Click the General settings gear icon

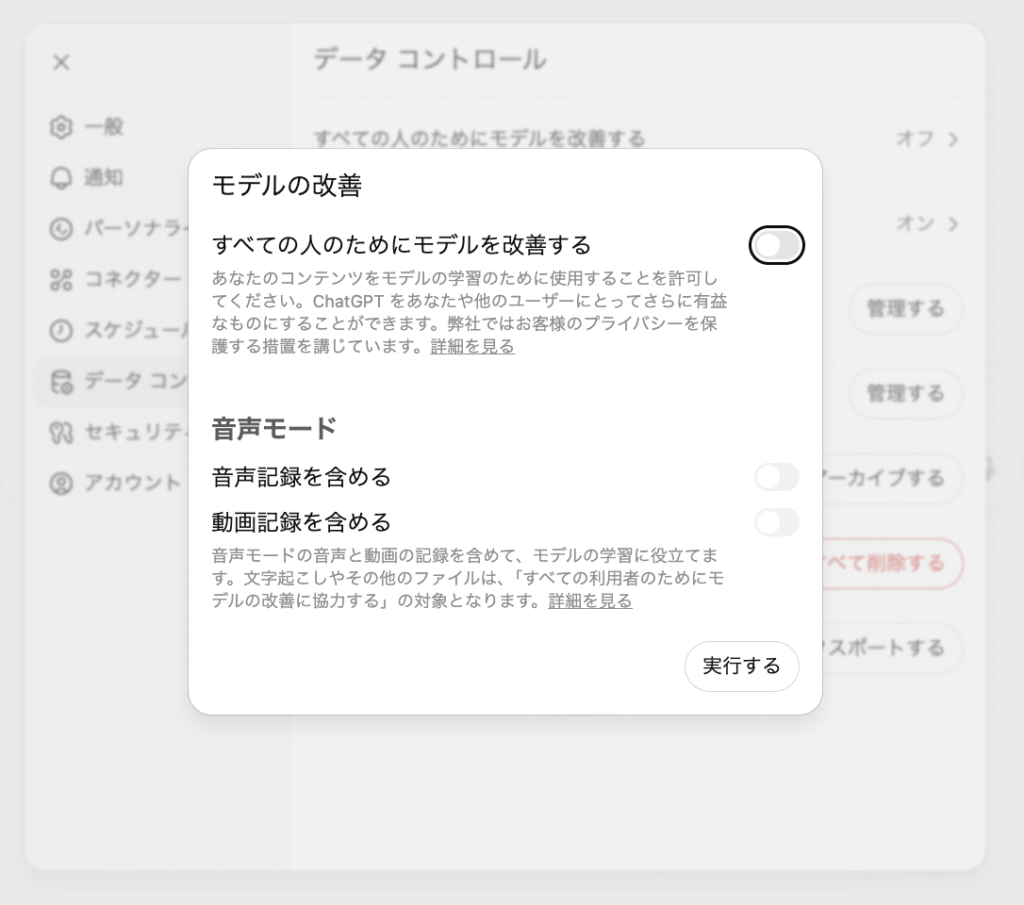tap(61, 127)
